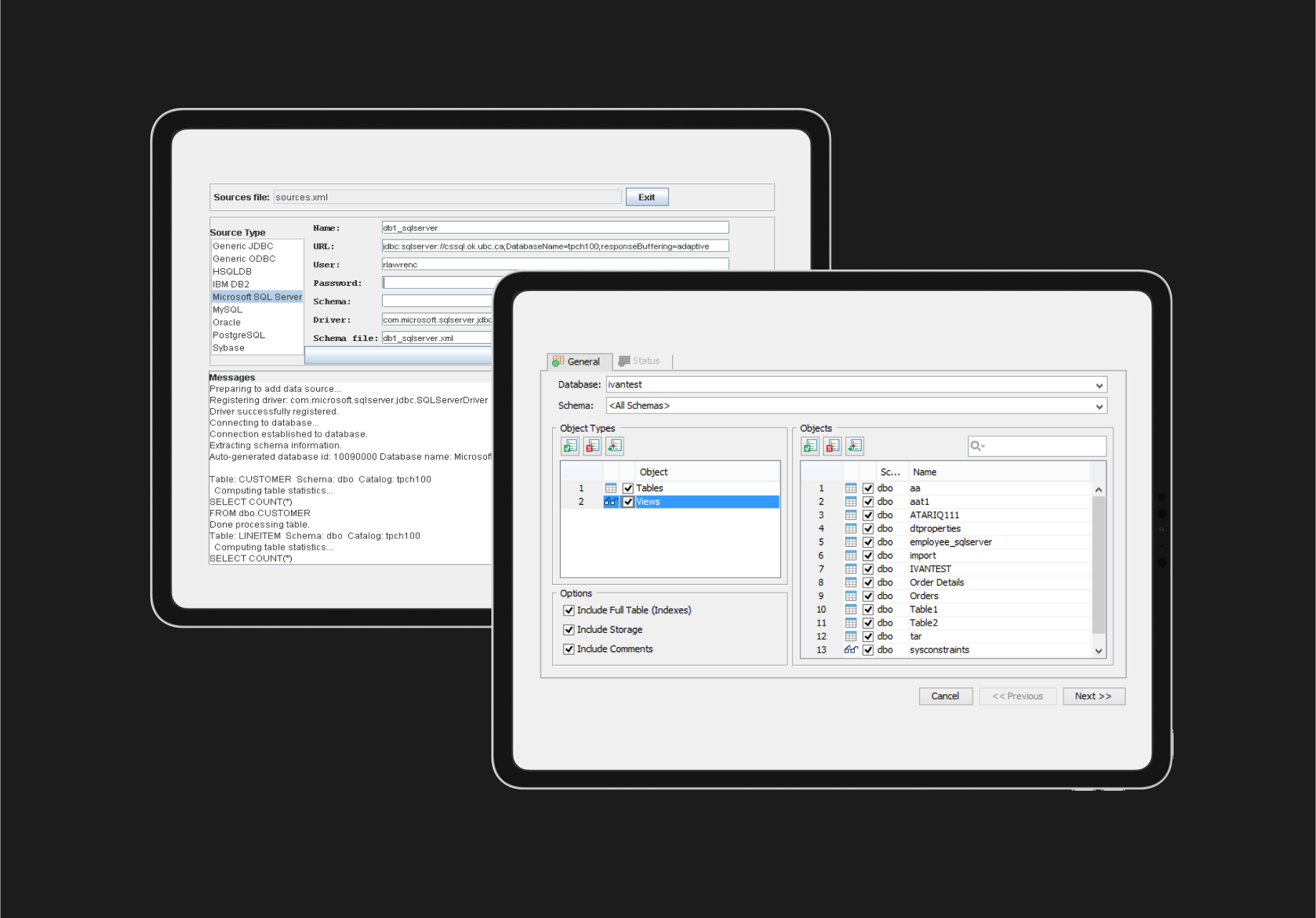The image size is (1316, 918).
Task: Click invert selection icon in Object Types
Action: click(x=614, y=446)
